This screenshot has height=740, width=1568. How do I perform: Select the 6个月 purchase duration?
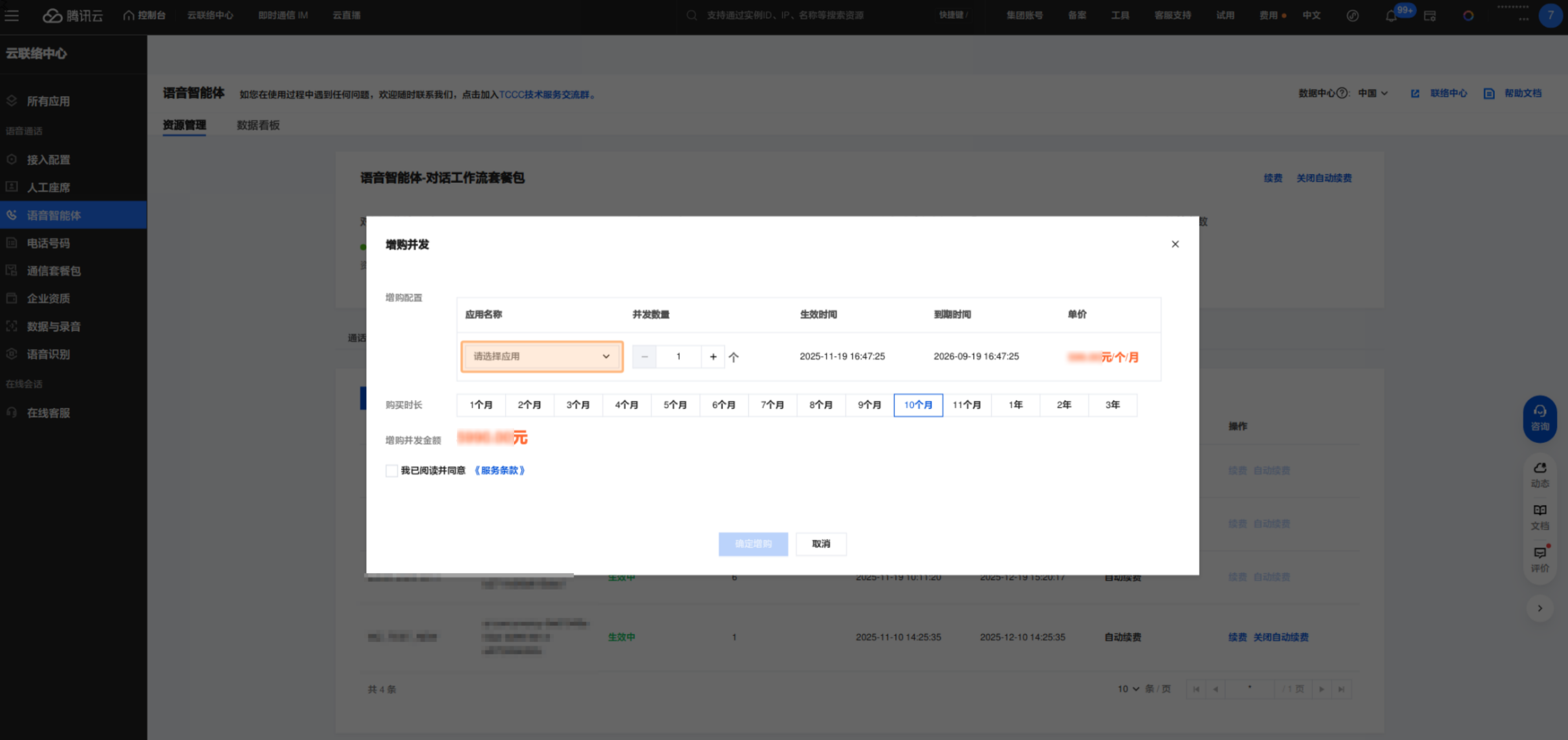tap(723, 405)
